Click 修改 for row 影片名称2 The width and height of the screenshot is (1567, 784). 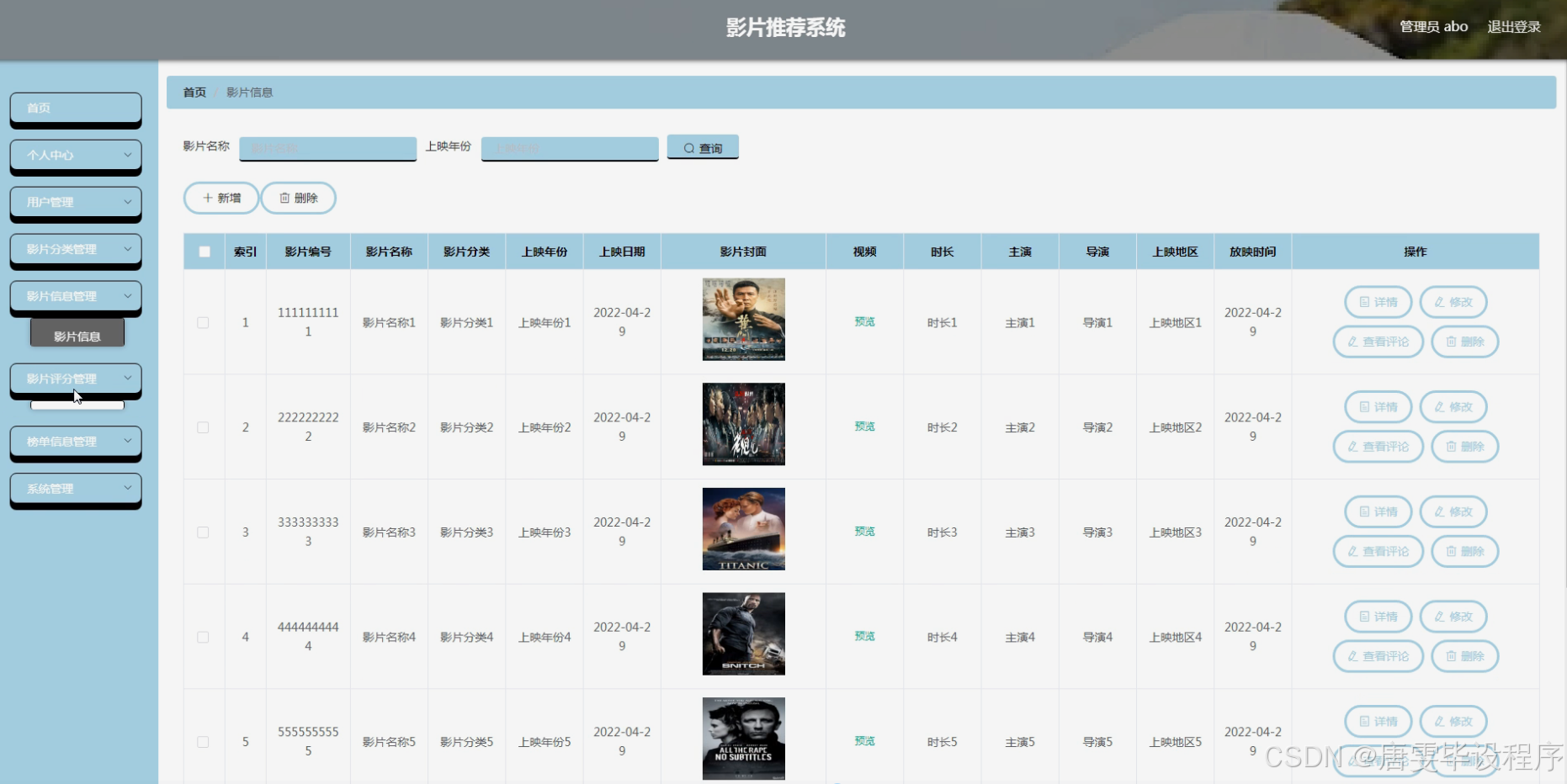tap(1453, 407)
